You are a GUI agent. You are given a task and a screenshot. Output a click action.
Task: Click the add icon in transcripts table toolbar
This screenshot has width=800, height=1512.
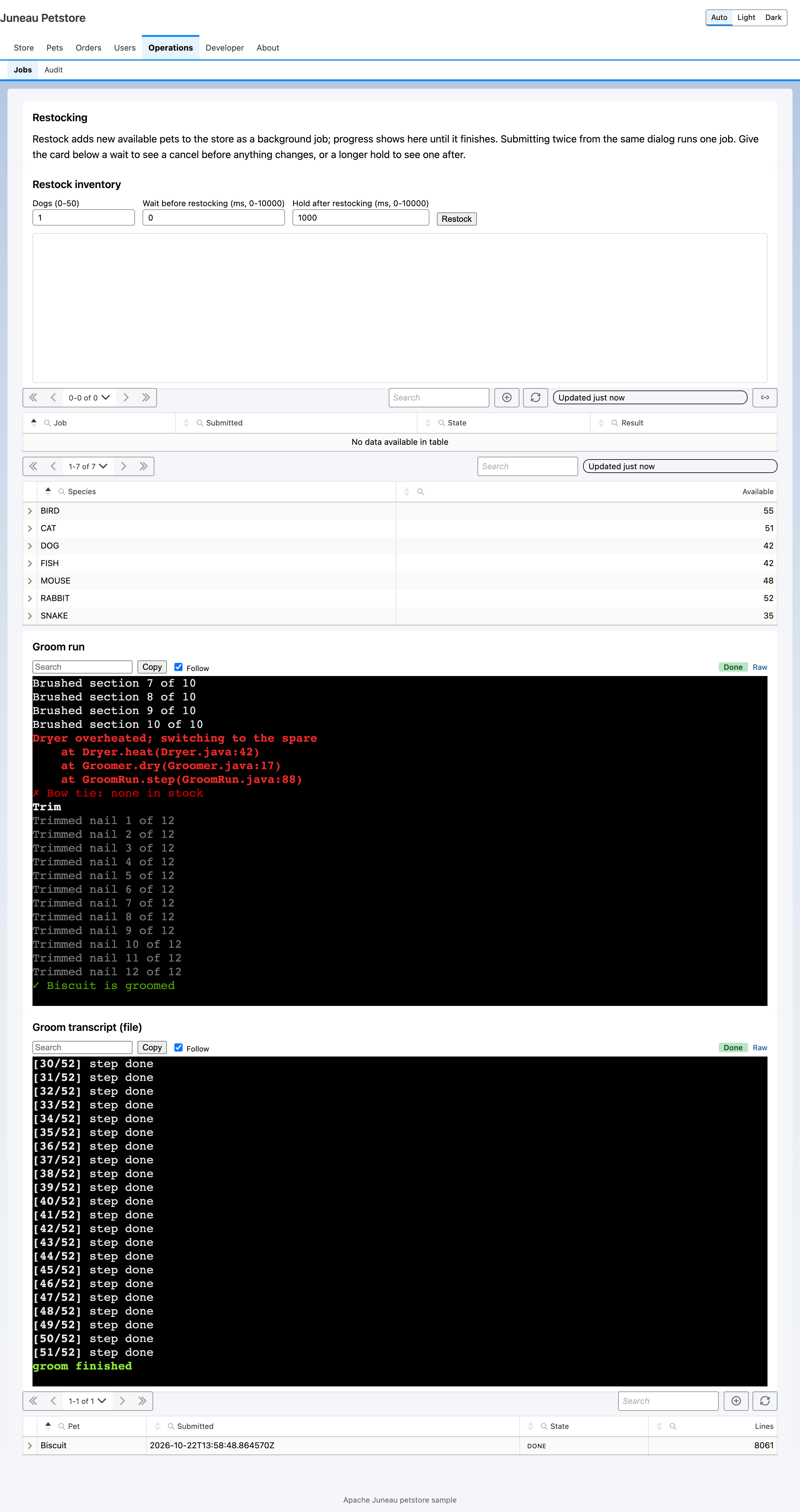[x=736, y=1400]
